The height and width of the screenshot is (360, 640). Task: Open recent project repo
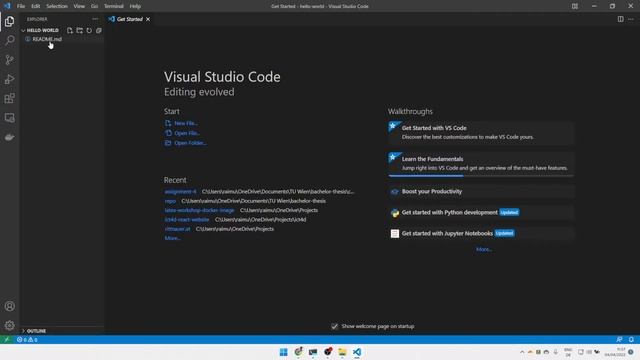coord(170,201)
